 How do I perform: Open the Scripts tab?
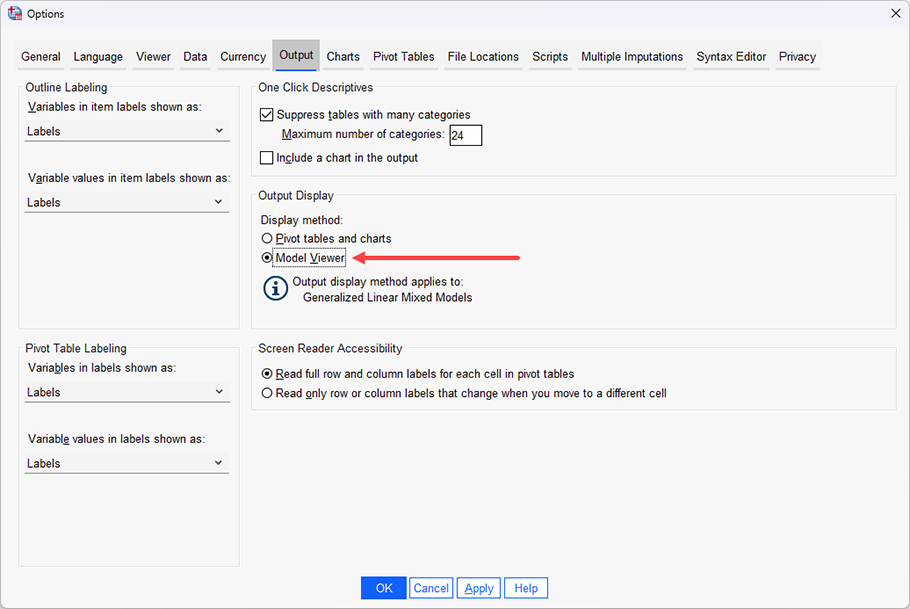click(x=549, y=57)
